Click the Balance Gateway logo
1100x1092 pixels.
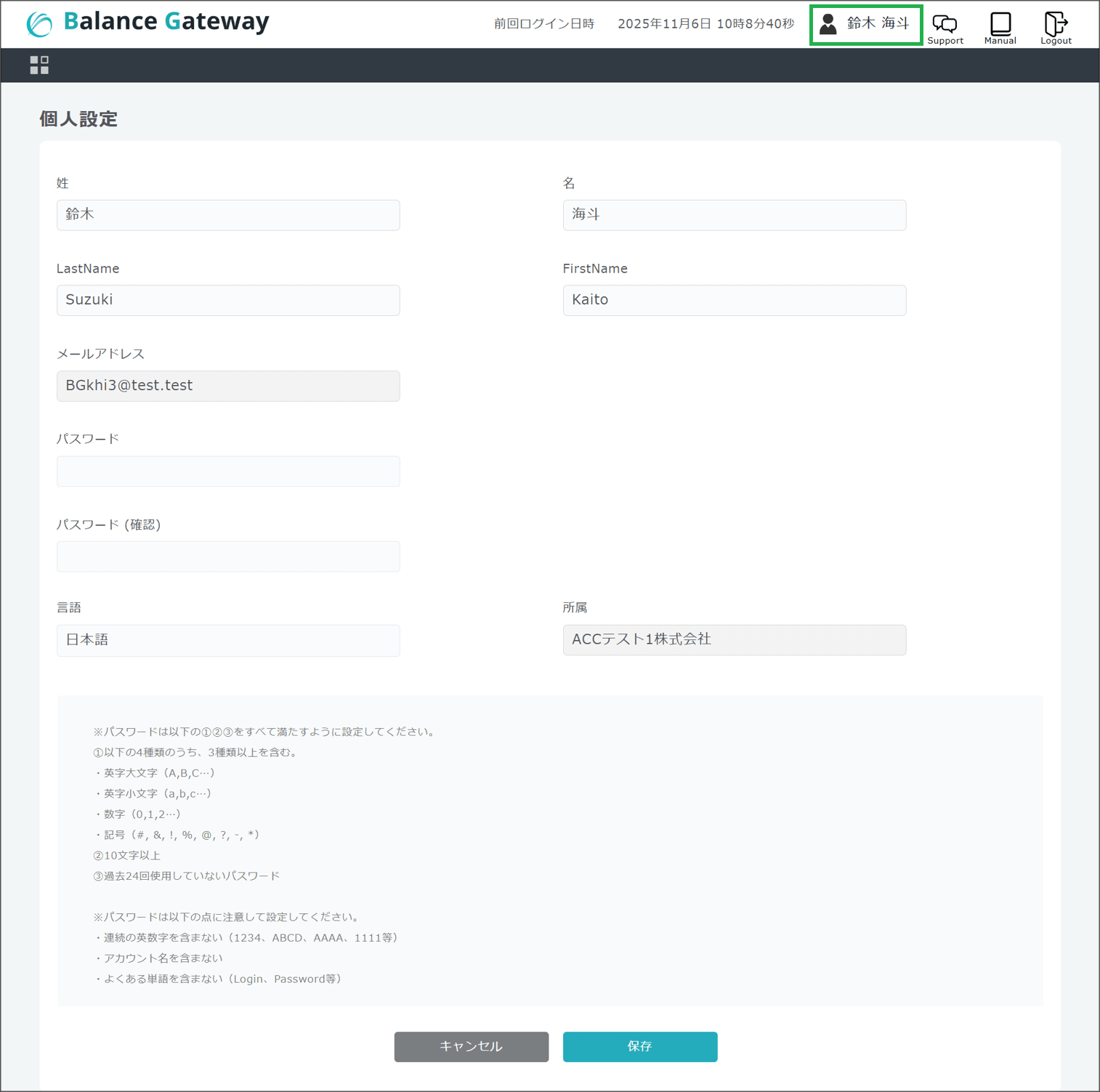click(148, 23)
